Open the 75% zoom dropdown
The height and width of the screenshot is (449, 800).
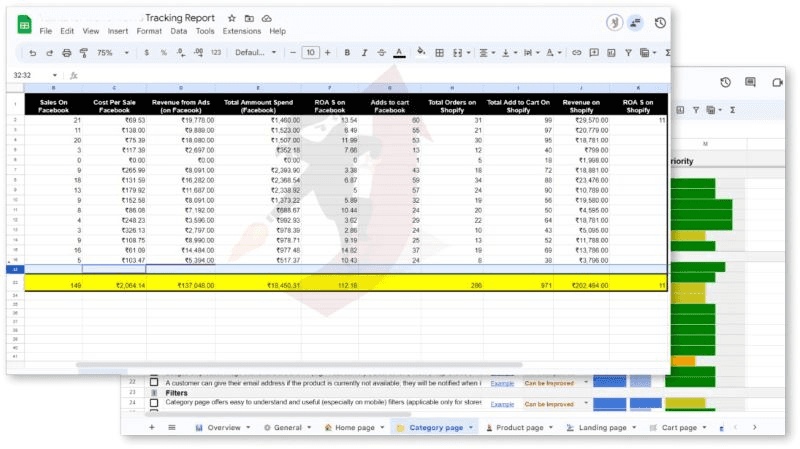(x=112, y=53)
